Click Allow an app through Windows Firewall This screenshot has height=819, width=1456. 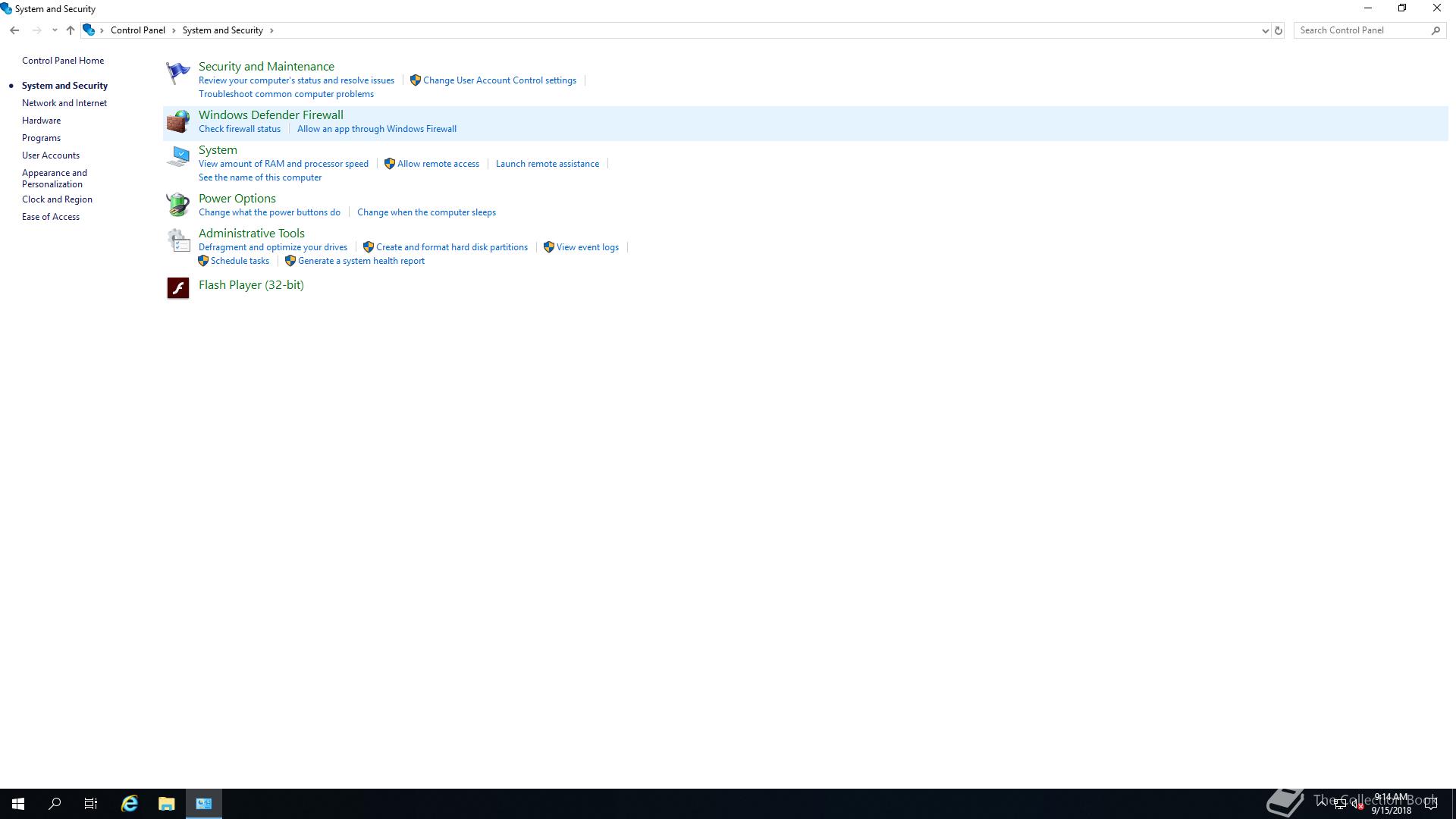(x=377, y=129)
